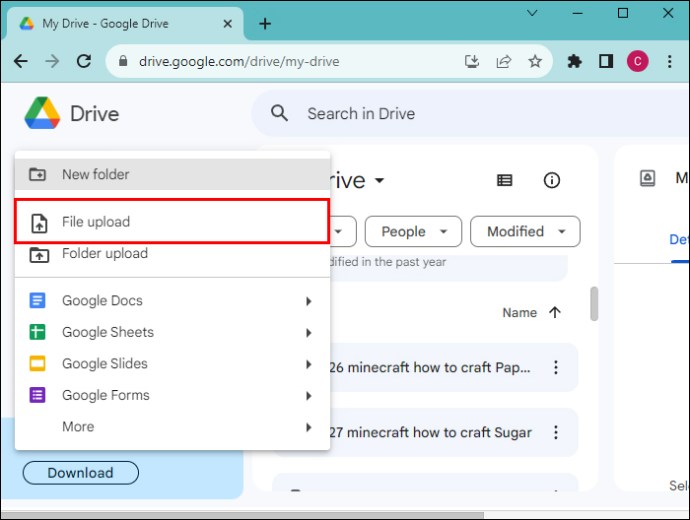Click the install app icon in address bar
Image resolution: width=690 pixels, height=520 pixels.
point(472,61)
